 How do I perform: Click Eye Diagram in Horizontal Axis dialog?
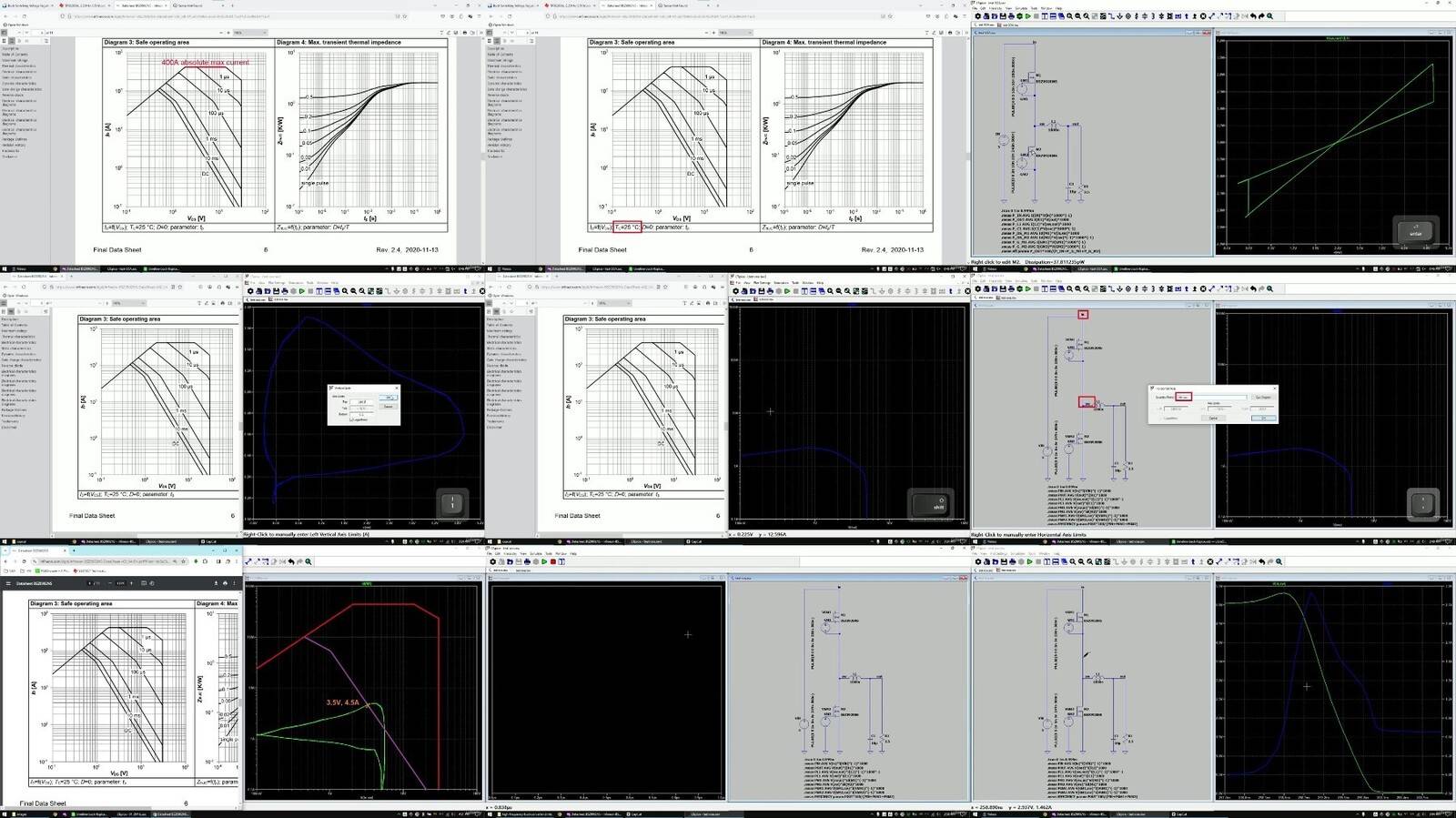[x=1262, y=397]
